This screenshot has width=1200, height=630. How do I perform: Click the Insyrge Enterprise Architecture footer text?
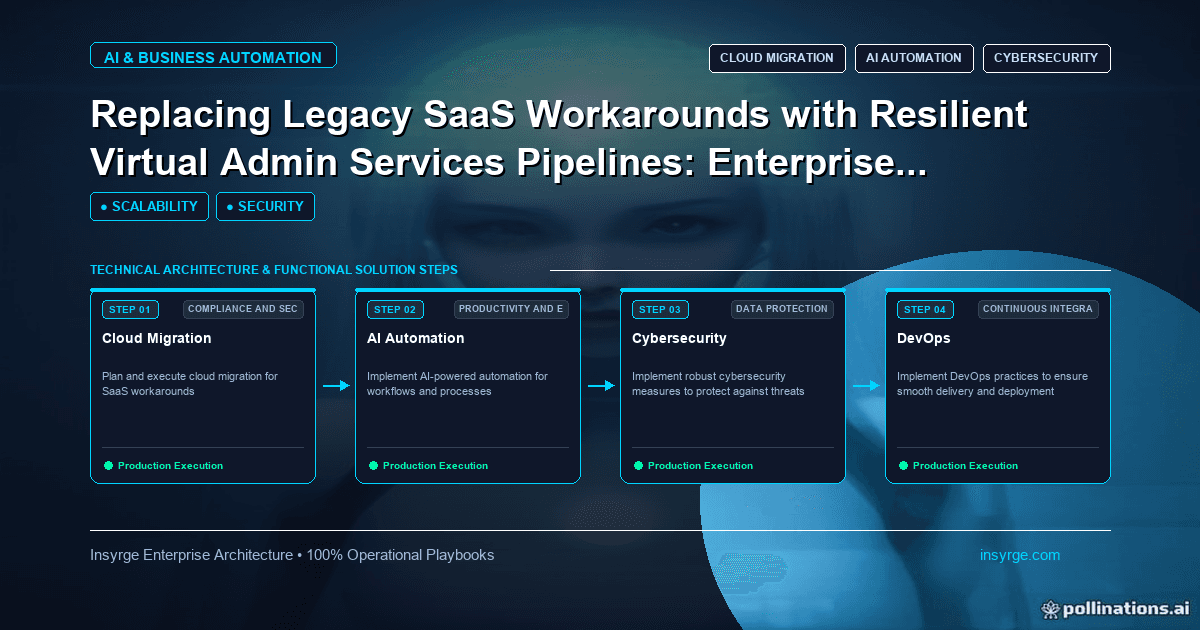tap(292, 555)
